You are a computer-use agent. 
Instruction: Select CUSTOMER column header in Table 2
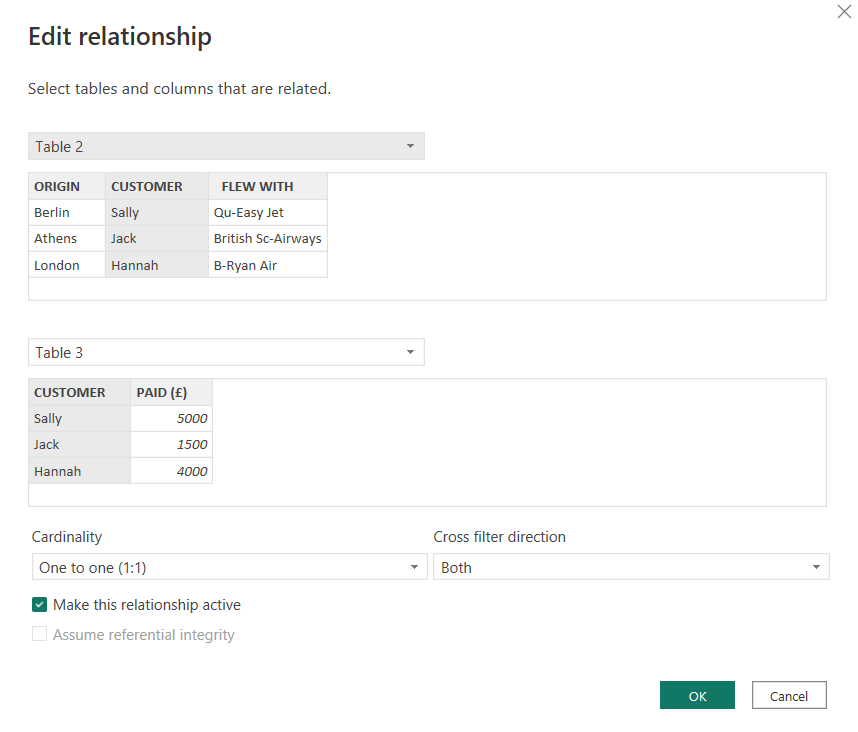pos(147,187)
